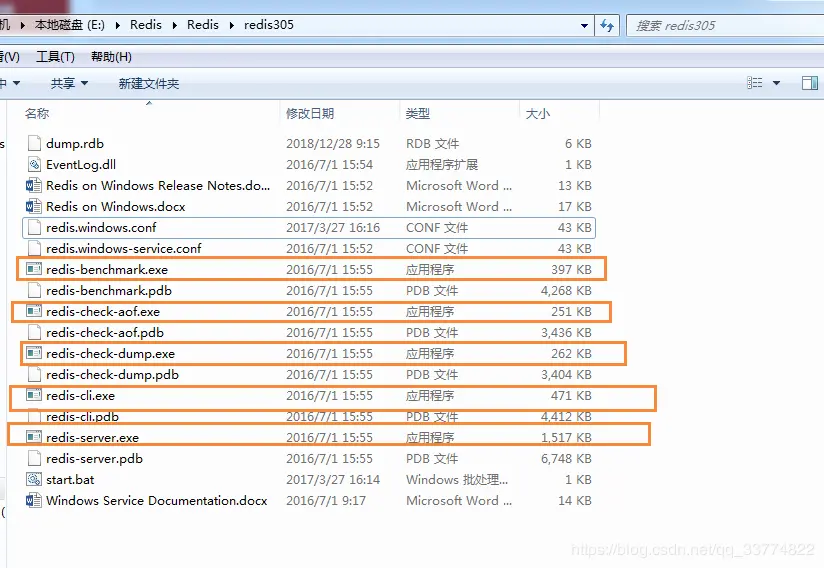Select dump.rdb file name
The image size is (824, 568).
75,143
